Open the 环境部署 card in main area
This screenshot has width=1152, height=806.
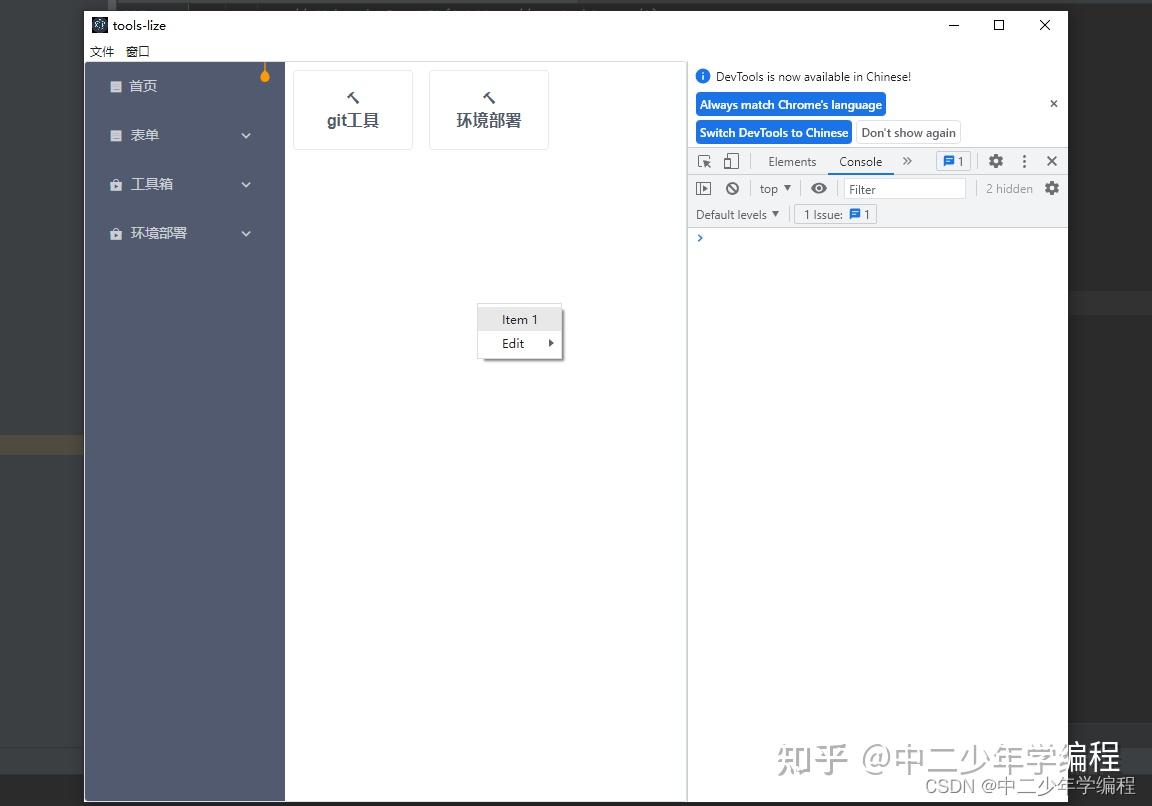click(x=489, y=110)
